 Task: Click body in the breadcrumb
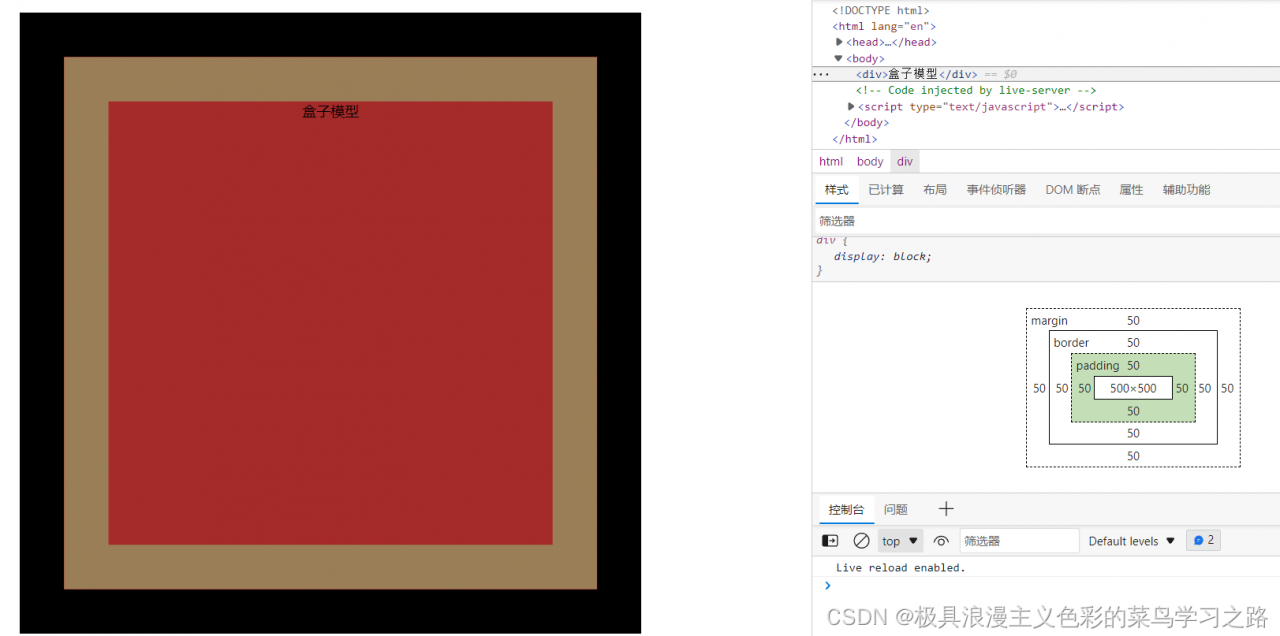[x=870, y=161]
